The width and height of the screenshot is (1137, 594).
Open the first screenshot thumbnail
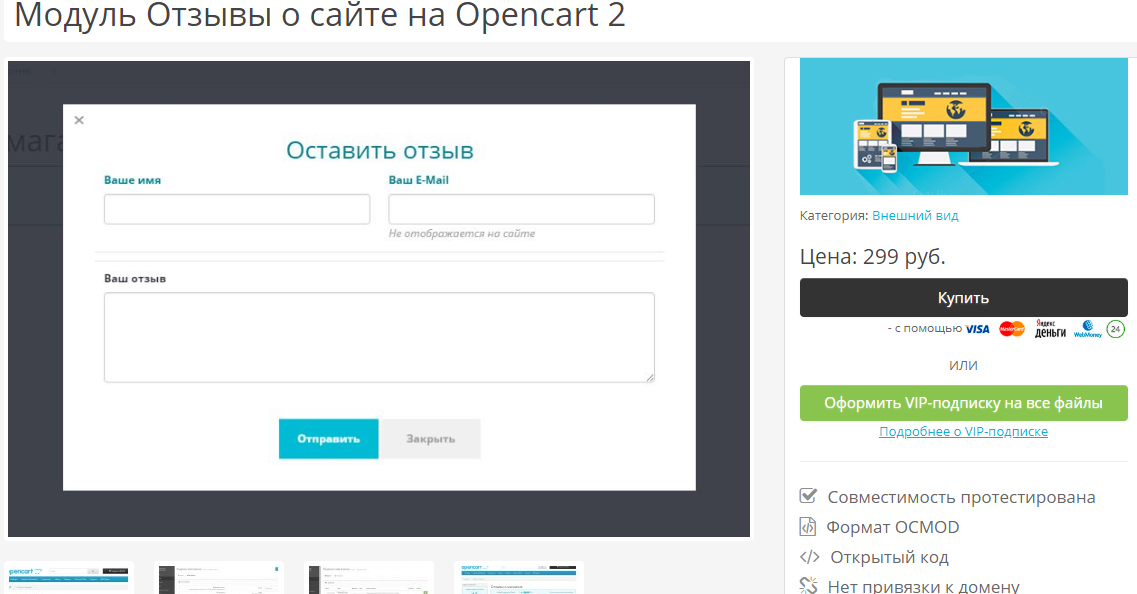click(68, 577)
